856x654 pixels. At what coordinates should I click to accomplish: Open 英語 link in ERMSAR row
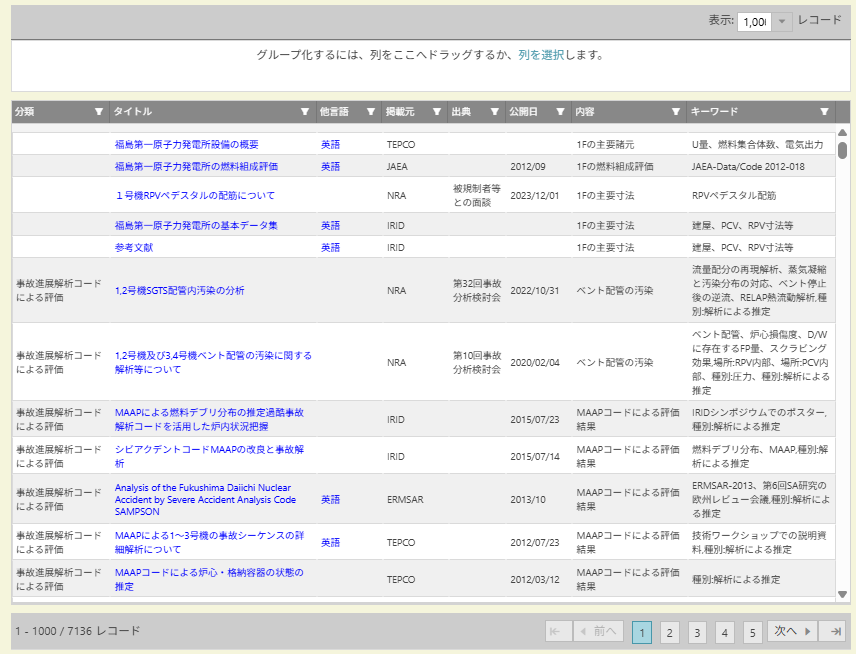[330, 500]
